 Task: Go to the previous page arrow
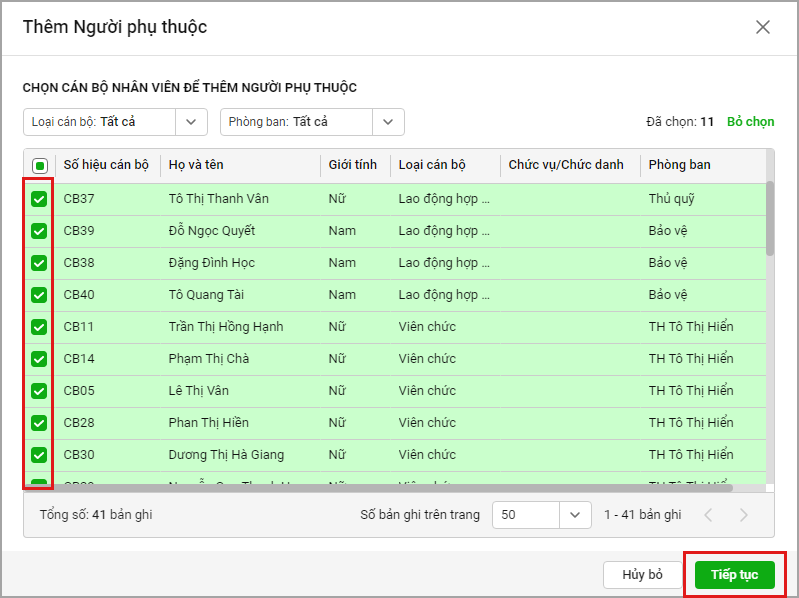click(709, 515)
